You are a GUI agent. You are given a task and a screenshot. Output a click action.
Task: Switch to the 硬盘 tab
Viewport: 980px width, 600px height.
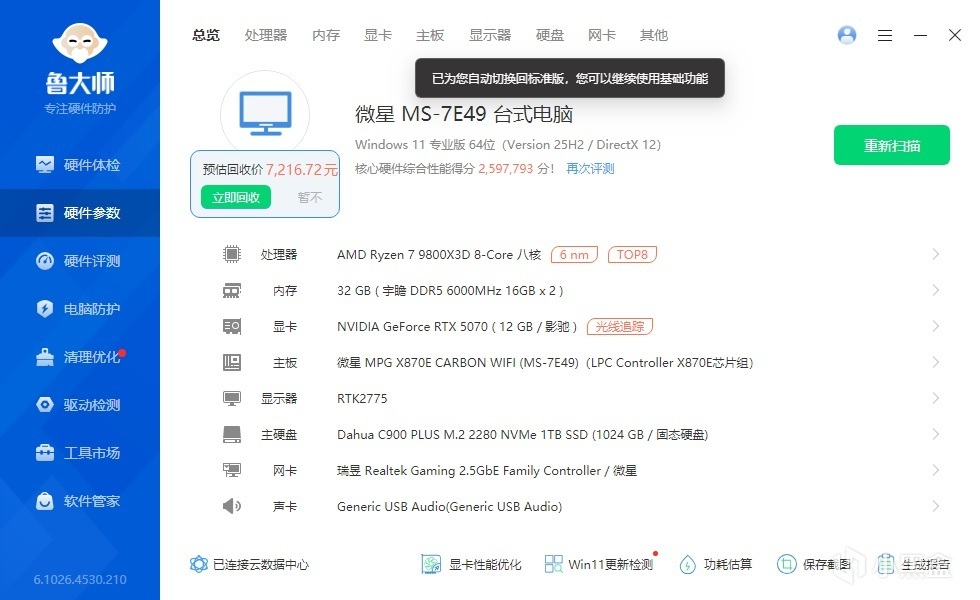click(x=550, y=35)
